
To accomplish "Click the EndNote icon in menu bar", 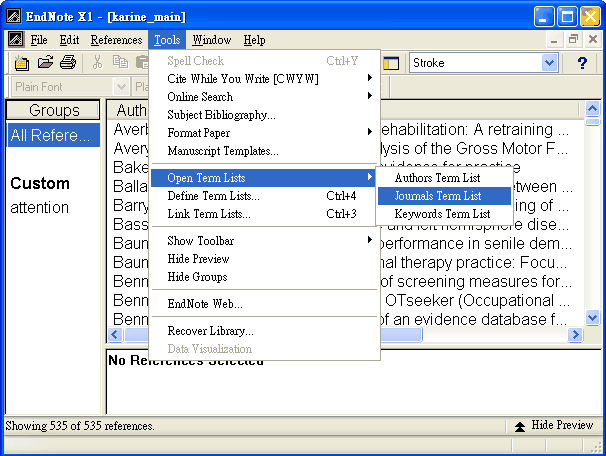I will click(x=16, y=39).
